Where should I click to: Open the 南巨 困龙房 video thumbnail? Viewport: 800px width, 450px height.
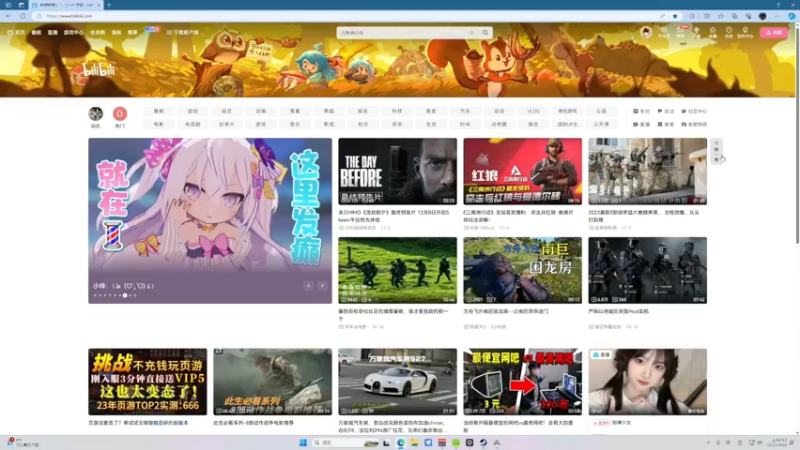[x=522, y=270]
